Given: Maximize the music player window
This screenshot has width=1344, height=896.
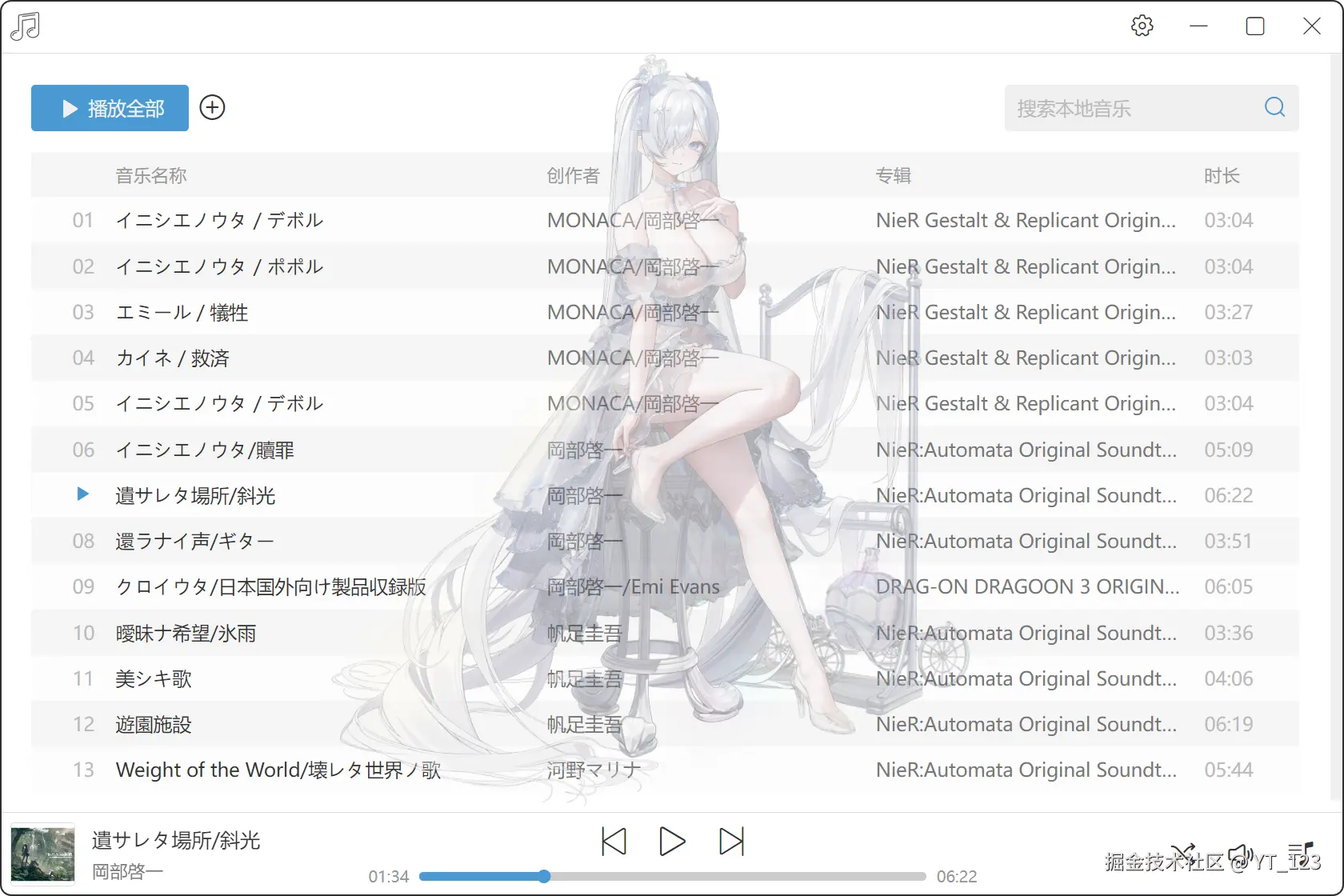Looking at the screenshot, I should click(x=1255, y=26).
